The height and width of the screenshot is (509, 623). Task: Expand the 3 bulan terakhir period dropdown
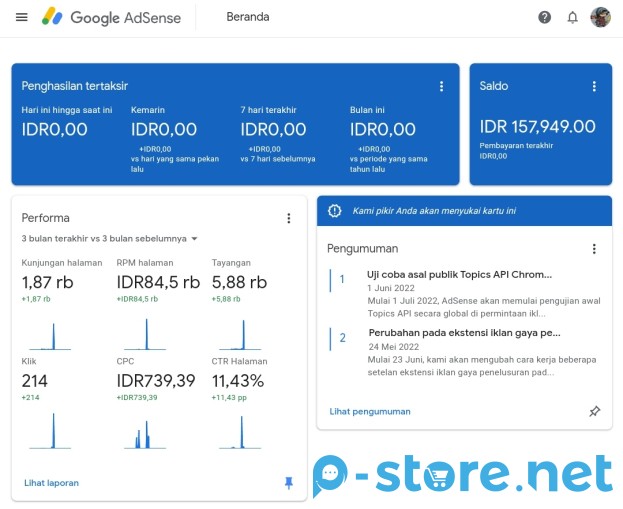[x=110, y=238]
